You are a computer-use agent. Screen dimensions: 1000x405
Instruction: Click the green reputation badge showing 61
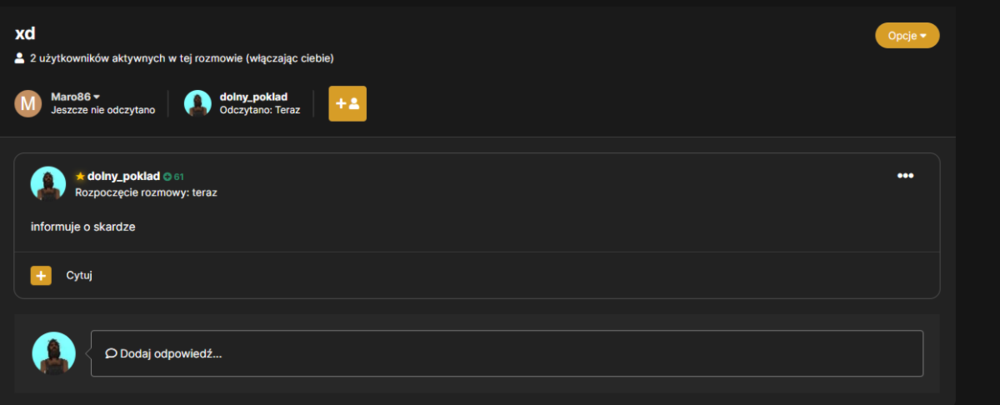click(x=173, y=177)
